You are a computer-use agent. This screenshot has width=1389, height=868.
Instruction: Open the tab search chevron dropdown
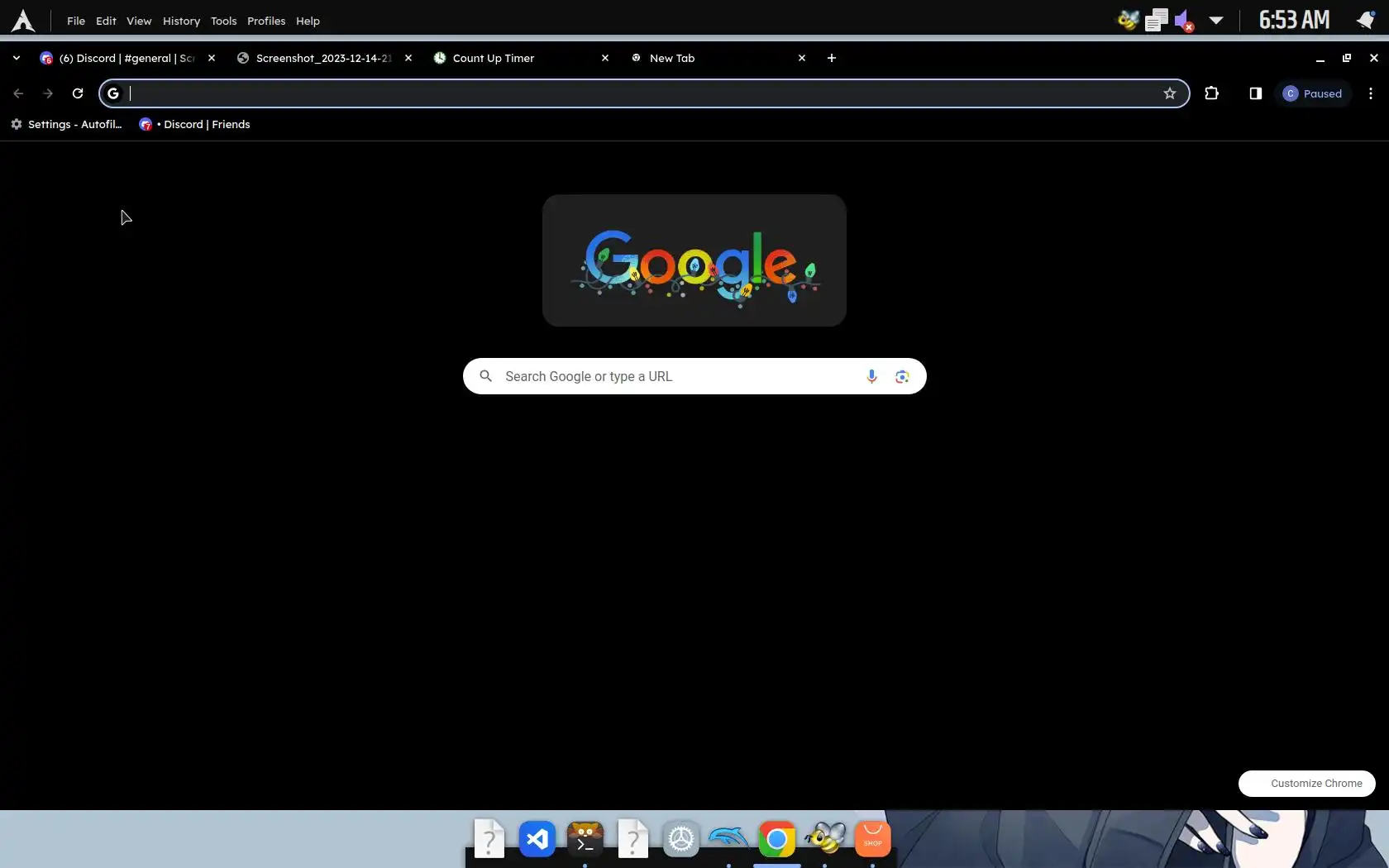pos(17,58)
